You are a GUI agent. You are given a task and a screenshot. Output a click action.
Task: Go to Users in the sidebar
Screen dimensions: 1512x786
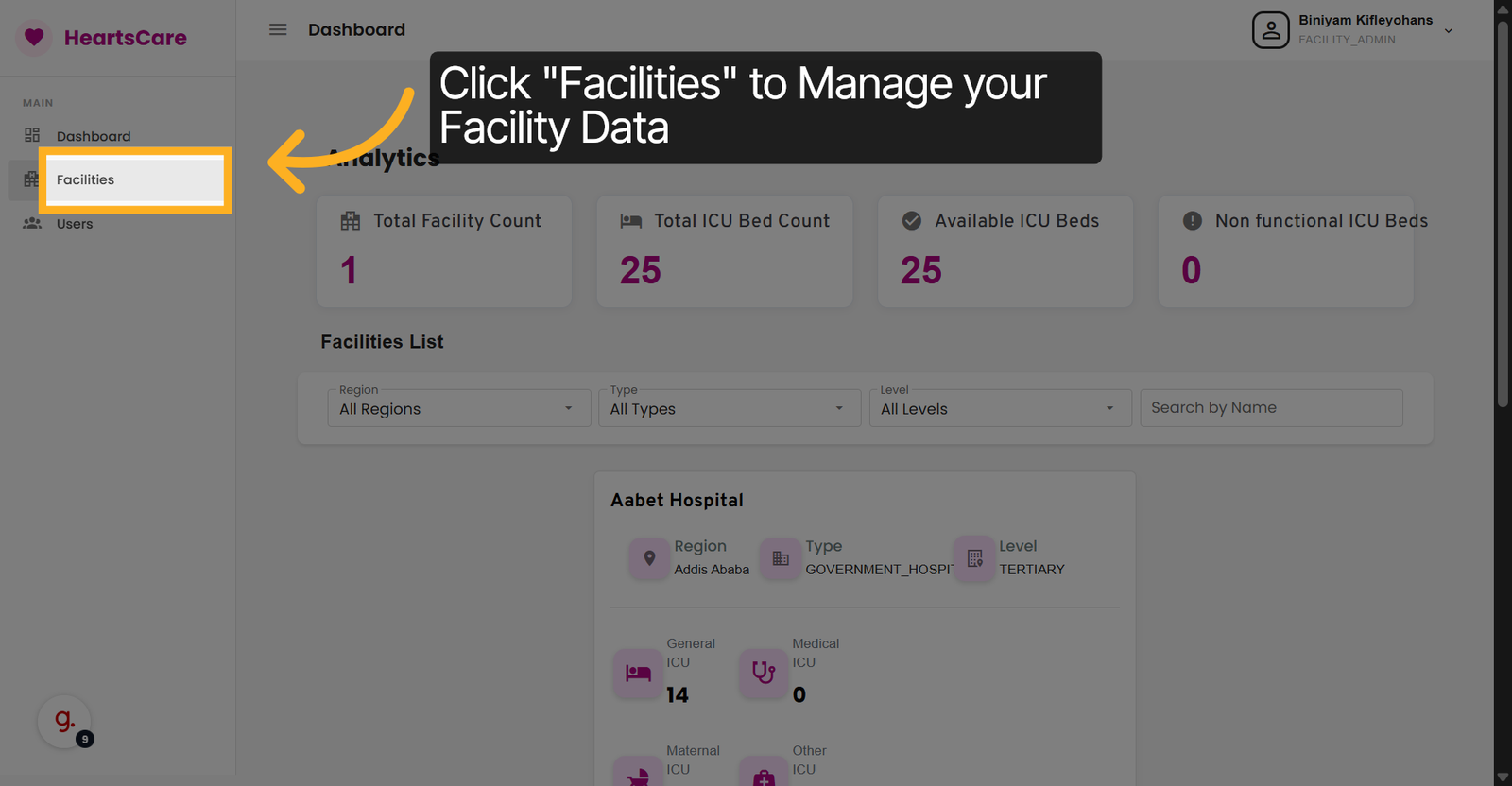tap(75, 224)
